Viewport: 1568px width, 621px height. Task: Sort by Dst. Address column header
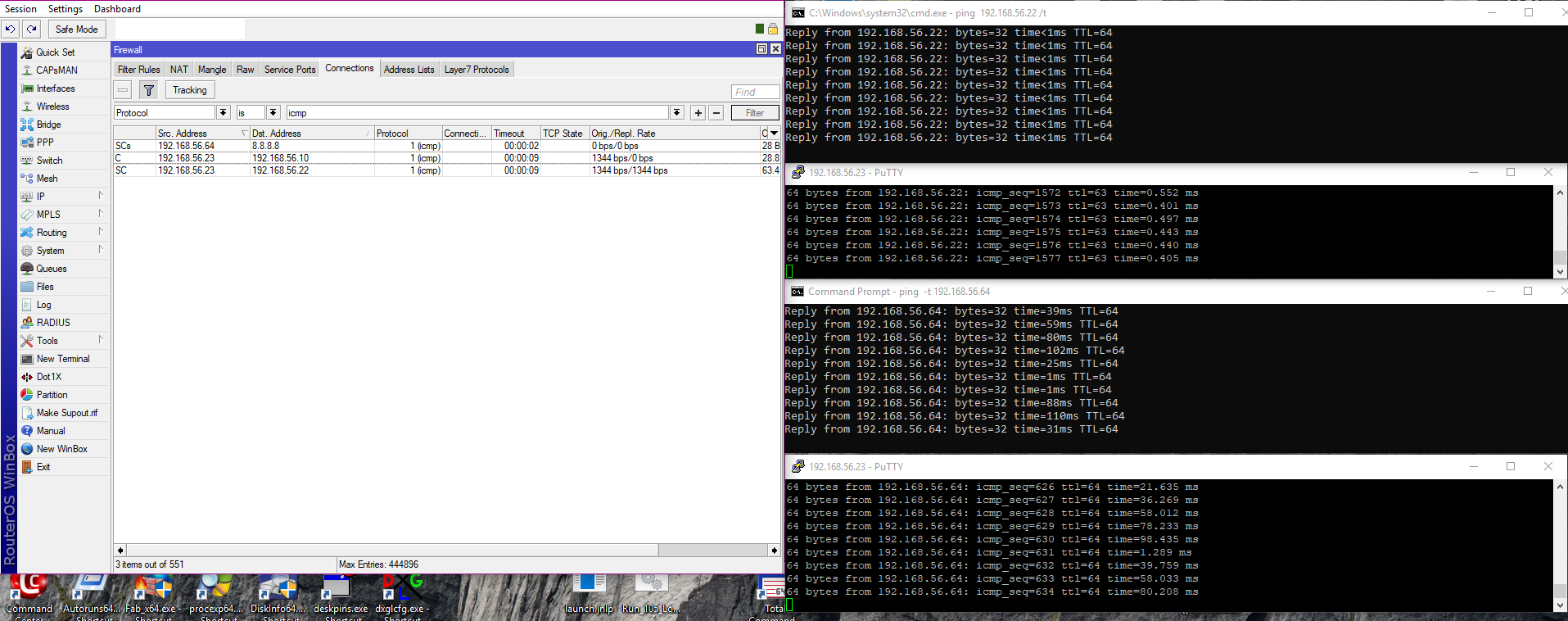[311, 133]
